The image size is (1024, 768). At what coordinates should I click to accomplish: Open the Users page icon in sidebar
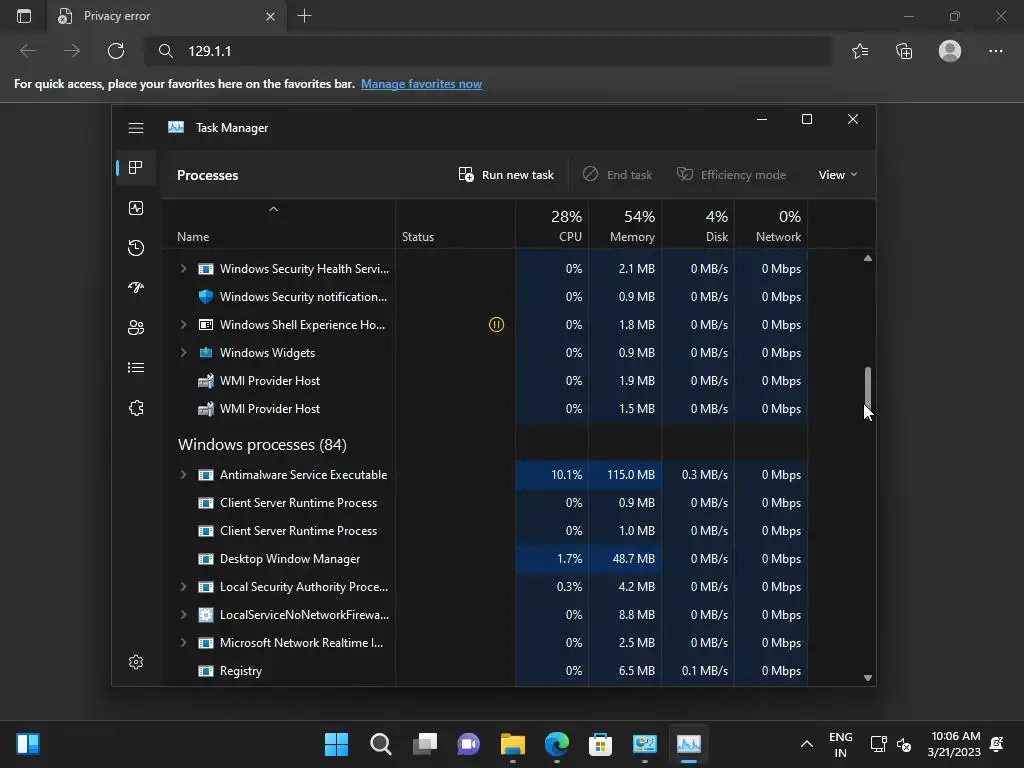tap(136, 328)
